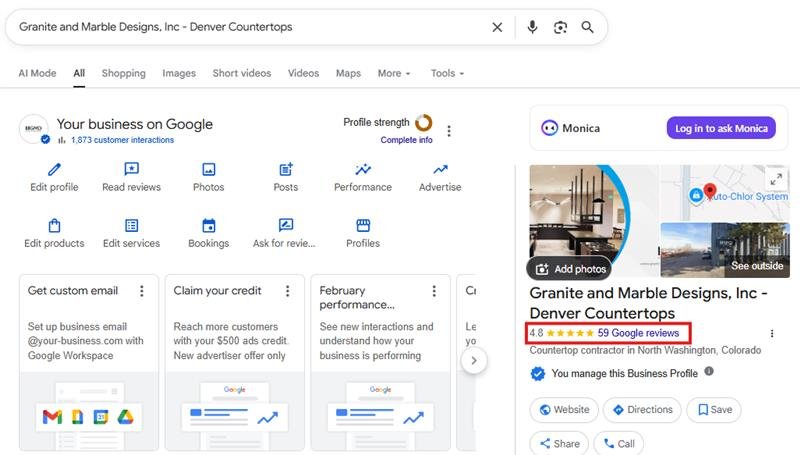Image resolution: width=800 pixels, height=455 pixels.
Task: Click Log in to ask Monica
Action: [721, 128]
